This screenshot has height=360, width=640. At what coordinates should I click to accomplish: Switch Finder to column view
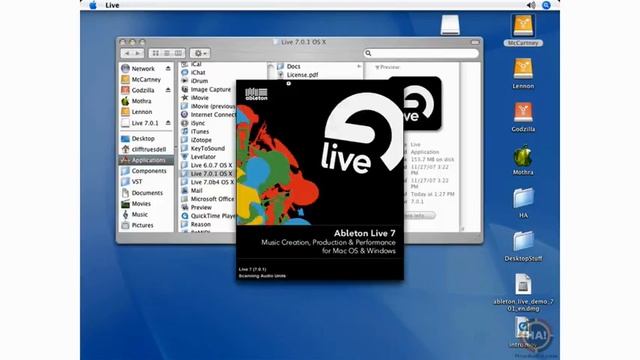pos(178,53)
